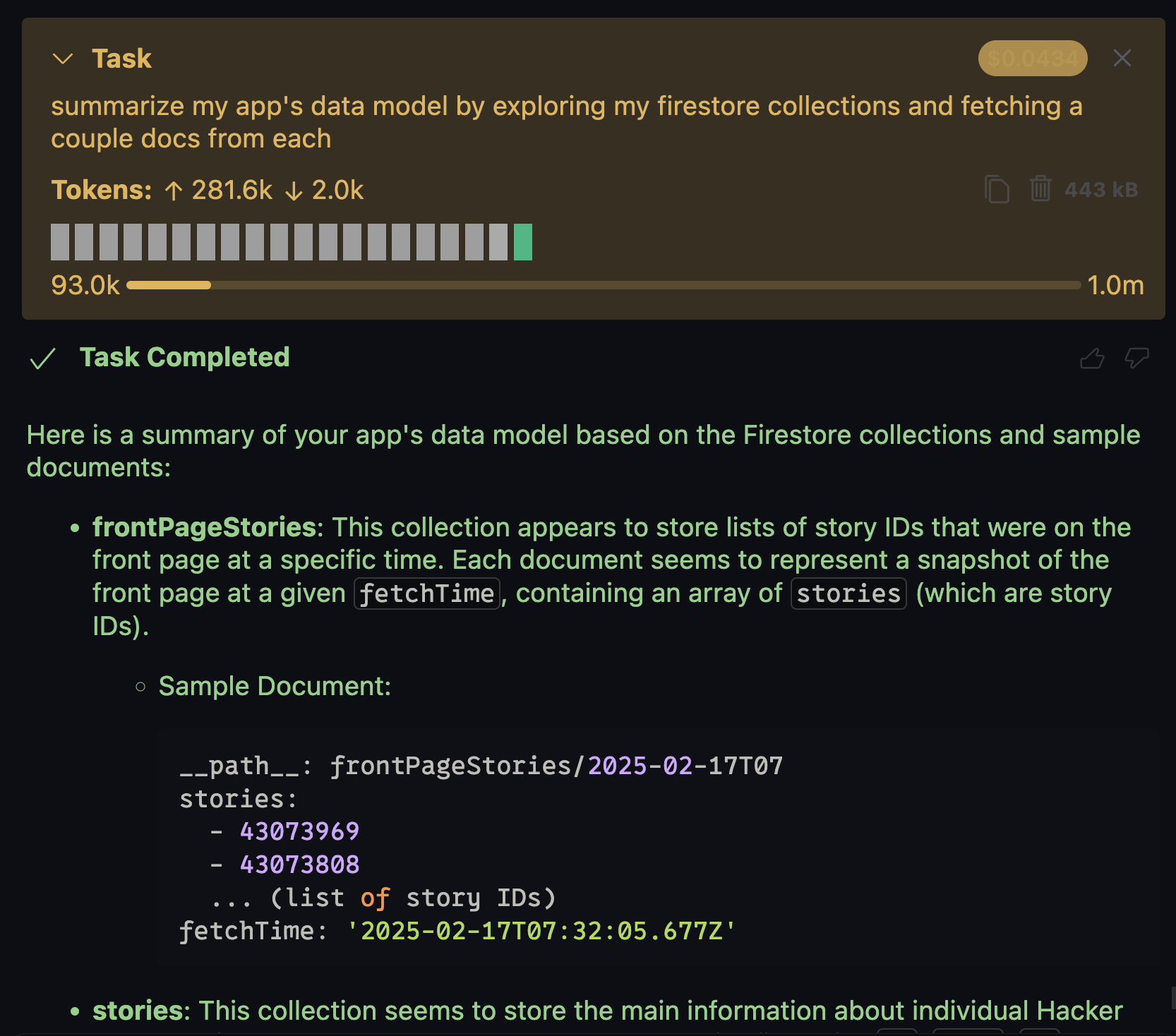Viewport: 1176px width, 1036px height.
Task: Click the Task Completed checkmark icon
Action: 42,359
